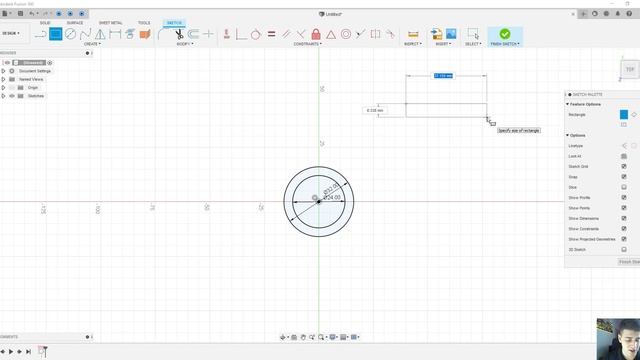
Task: Open the Create dropdown menu
Action: (92, 44)
